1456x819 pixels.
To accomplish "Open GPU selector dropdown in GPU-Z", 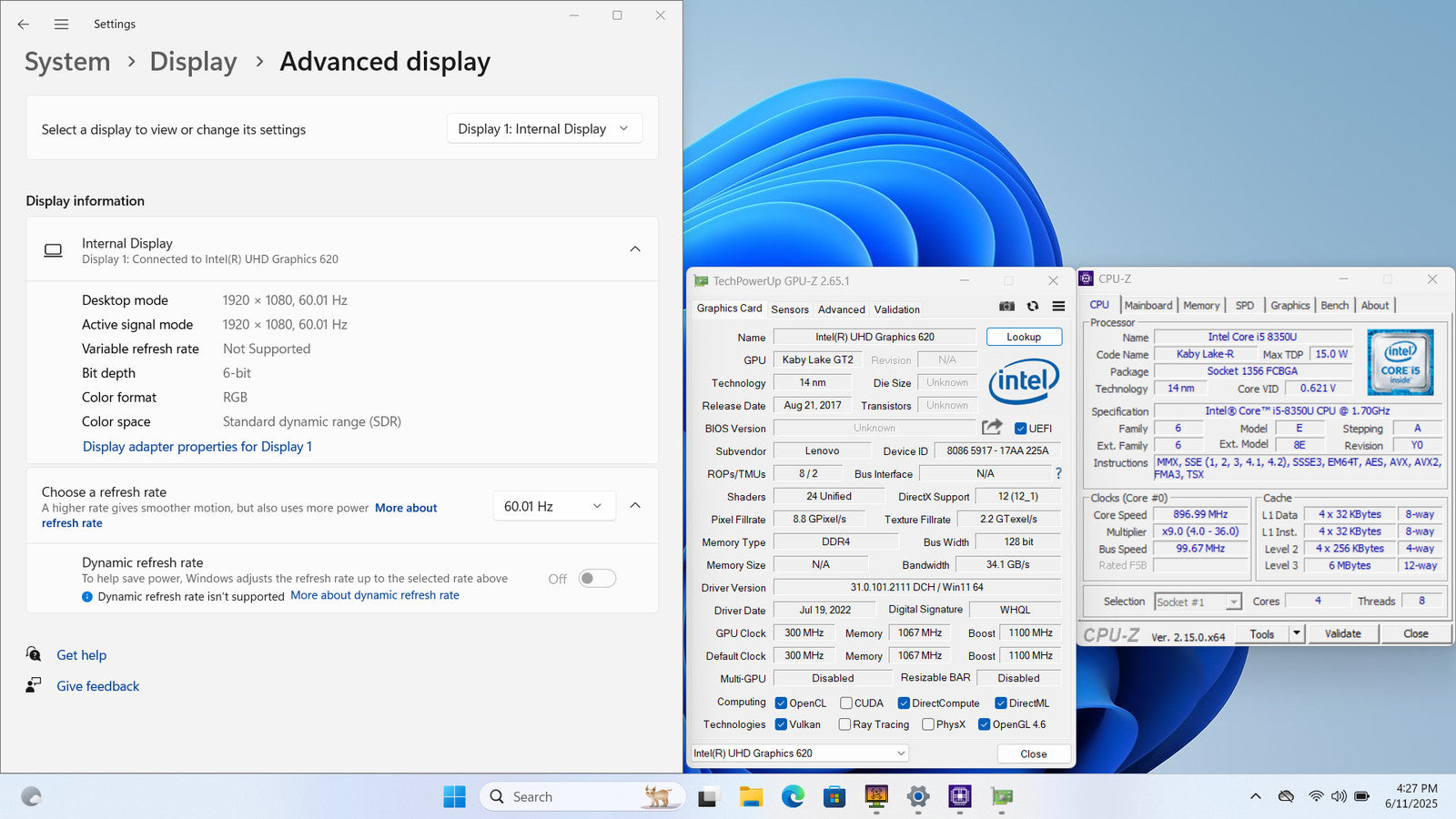I will 800,753.
